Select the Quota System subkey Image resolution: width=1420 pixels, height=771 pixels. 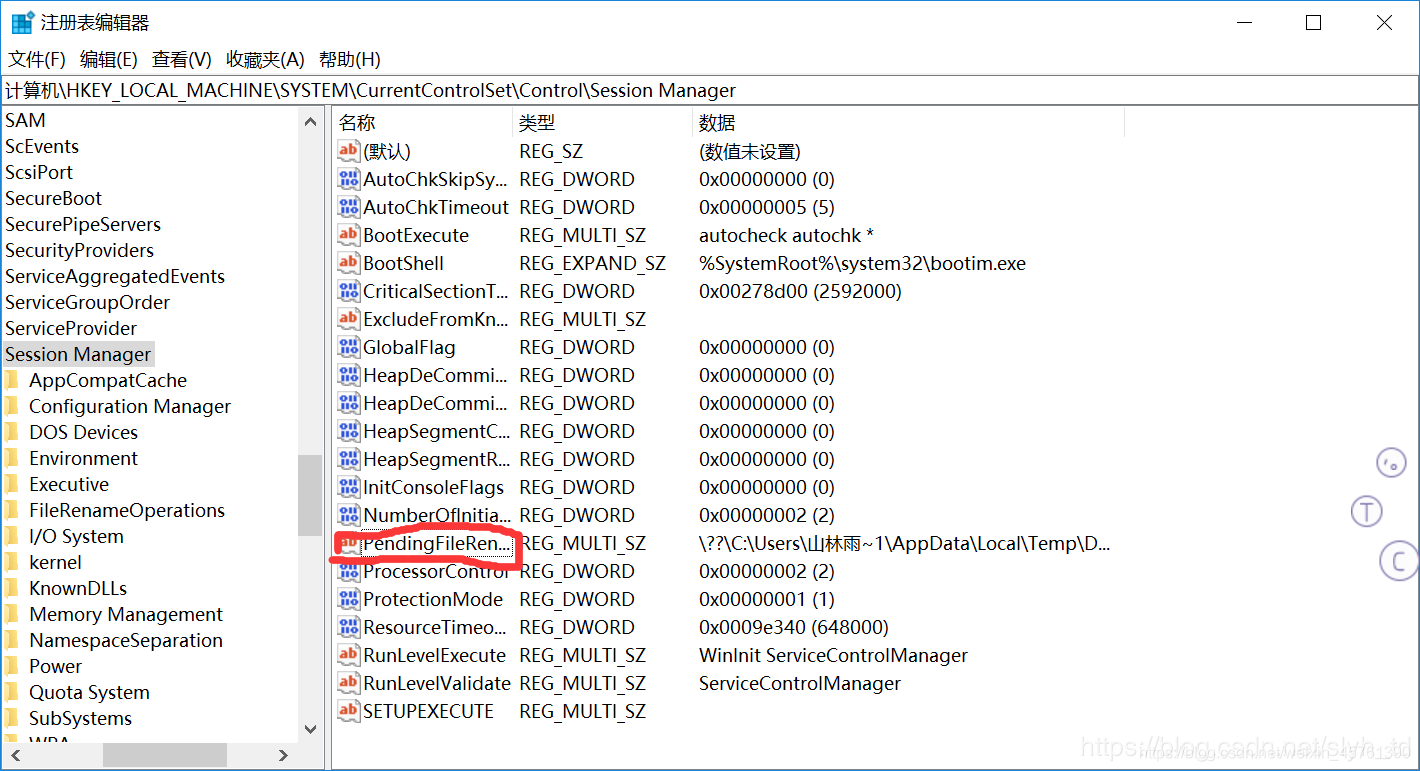[90, 691]
